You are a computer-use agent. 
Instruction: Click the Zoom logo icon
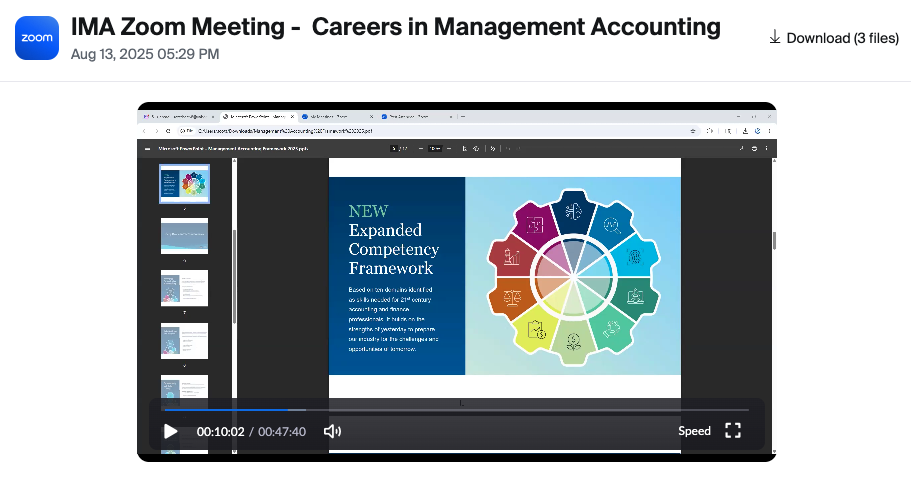pos(37,38)
